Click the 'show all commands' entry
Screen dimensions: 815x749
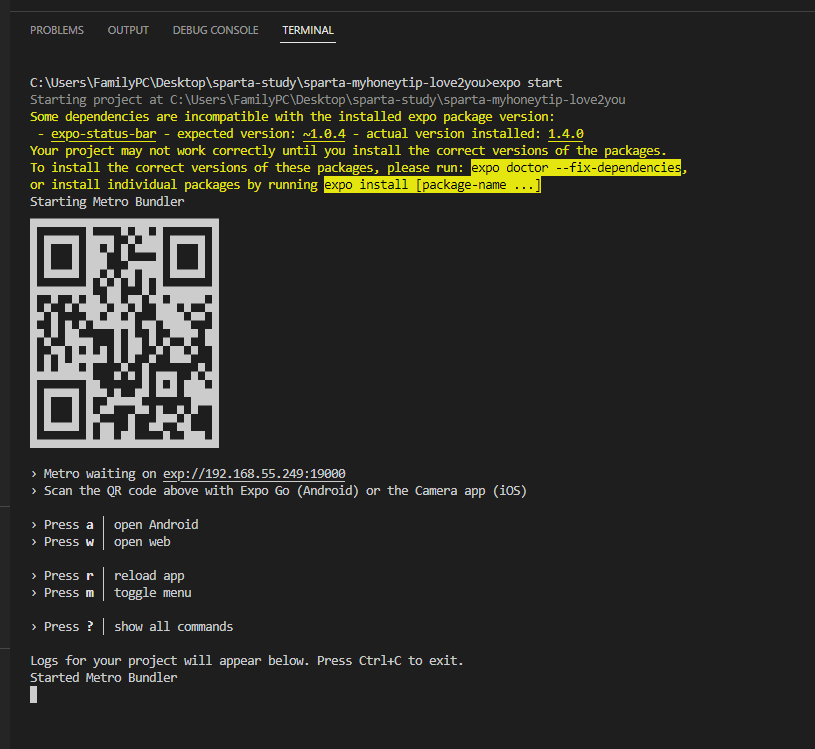[x=174, y=627]
